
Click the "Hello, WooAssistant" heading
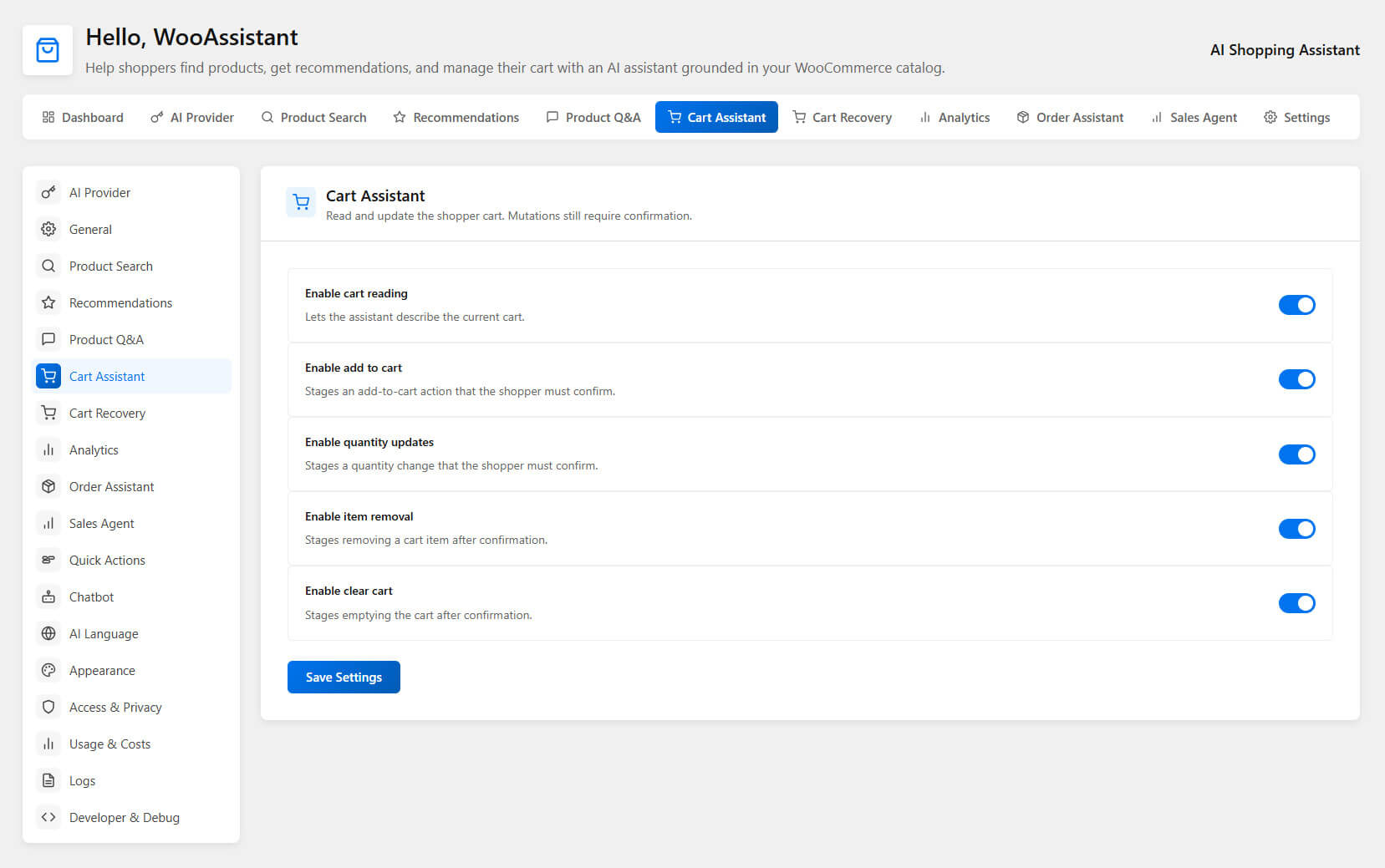pos(191,38)
